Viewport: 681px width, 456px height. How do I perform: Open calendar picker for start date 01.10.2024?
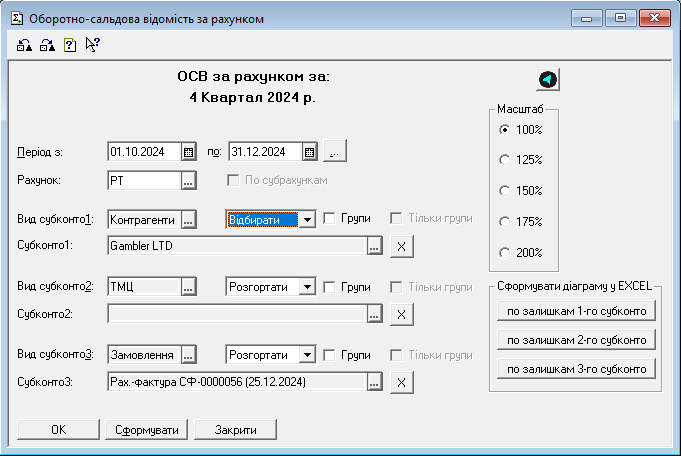188,152
